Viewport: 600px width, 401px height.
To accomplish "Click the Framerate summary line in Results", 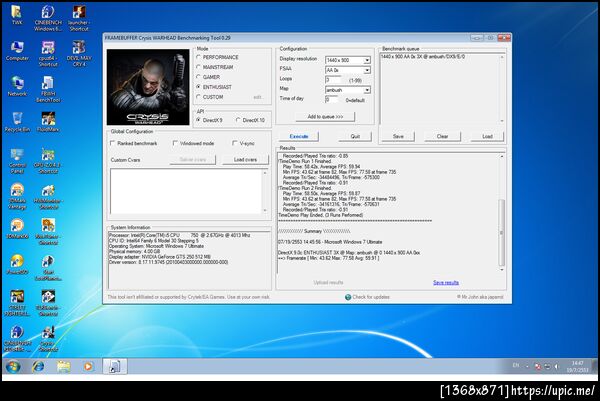I will tap(329, 258).
